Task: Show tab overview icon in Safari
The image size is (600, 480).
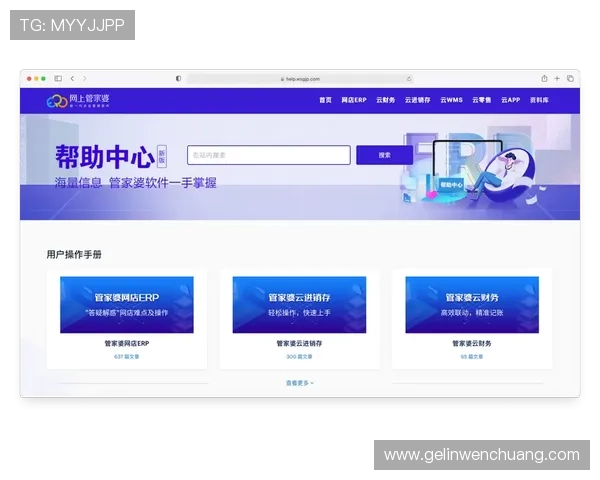Action: [570, 78]
